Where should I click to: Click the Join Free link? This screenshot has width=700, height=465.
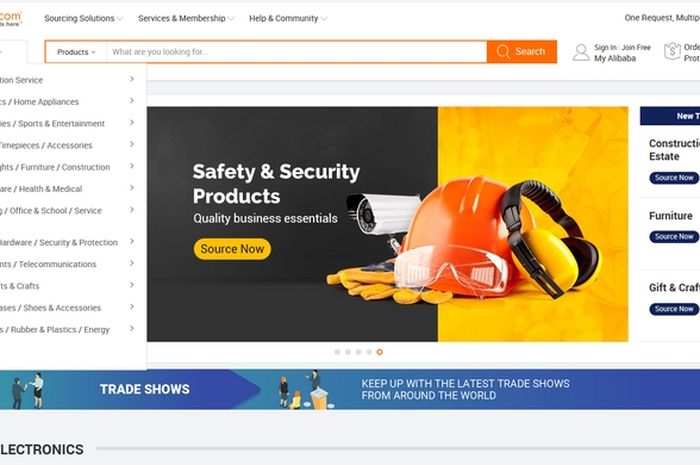(x=636, y=47)
